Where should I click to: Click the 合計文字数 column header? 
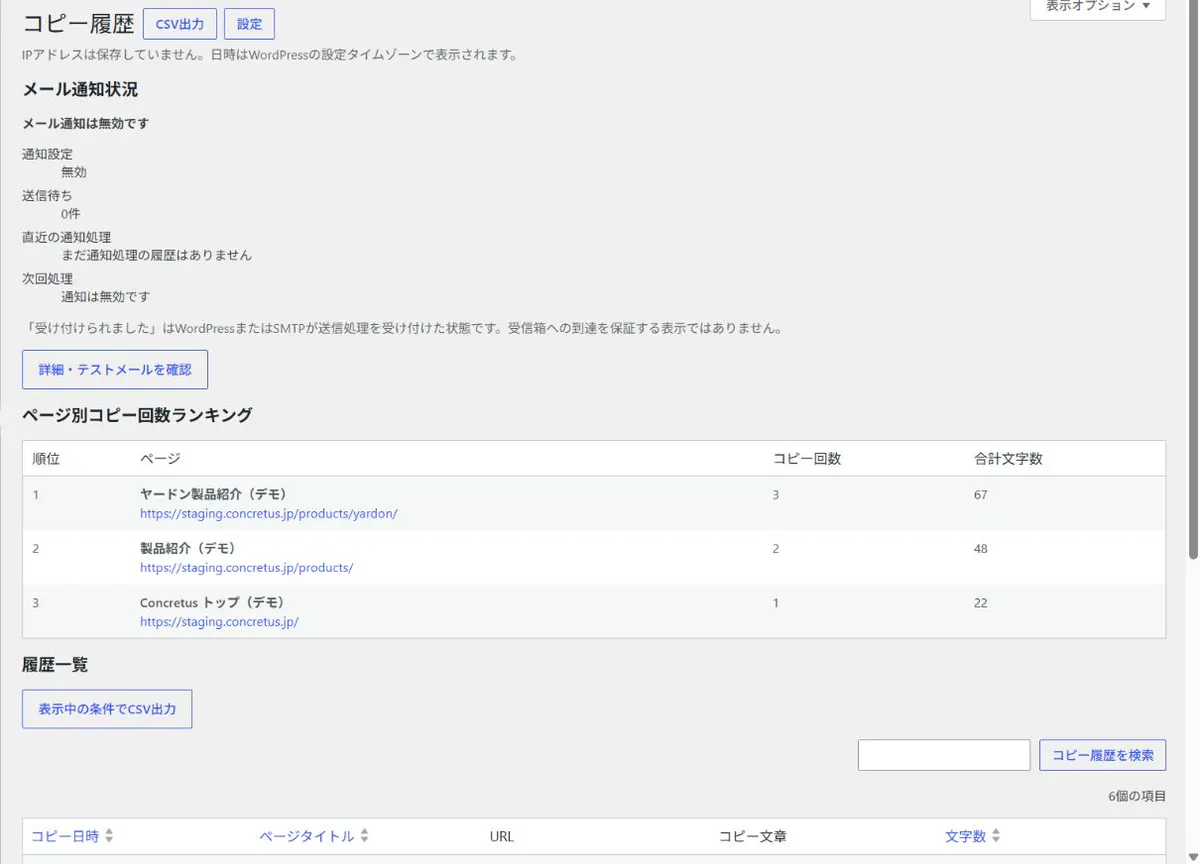1008,458
